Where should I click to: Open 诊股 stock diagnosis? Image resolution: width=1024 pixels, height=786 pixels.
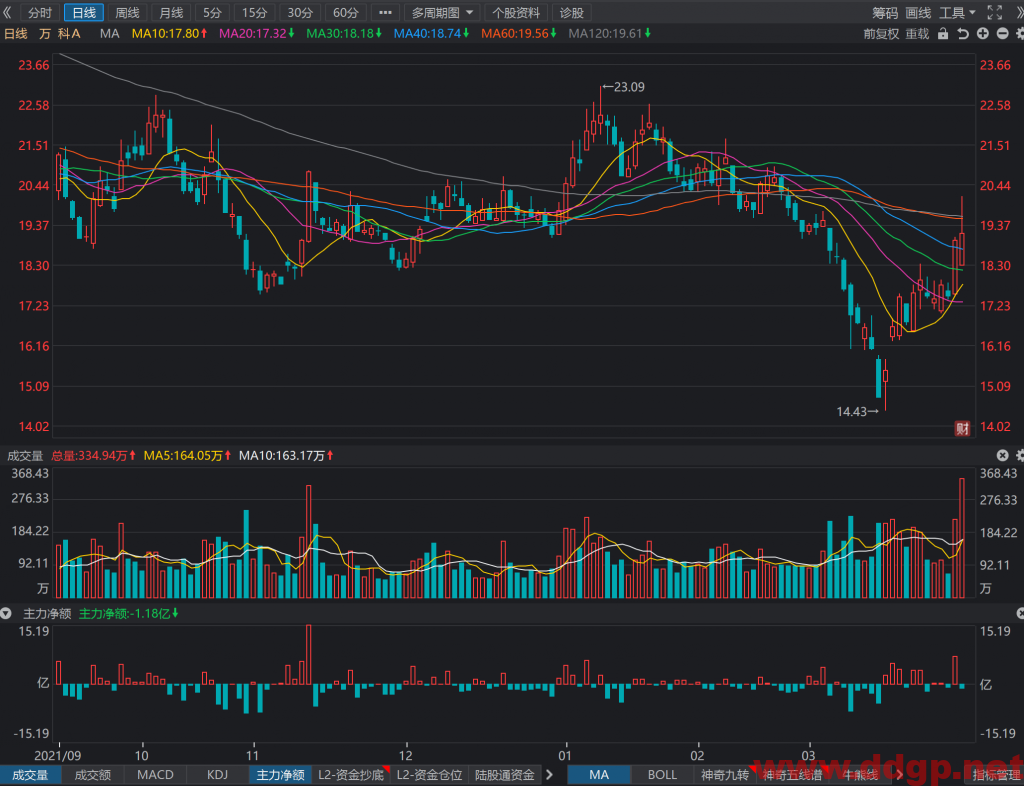tap(571, 12)
